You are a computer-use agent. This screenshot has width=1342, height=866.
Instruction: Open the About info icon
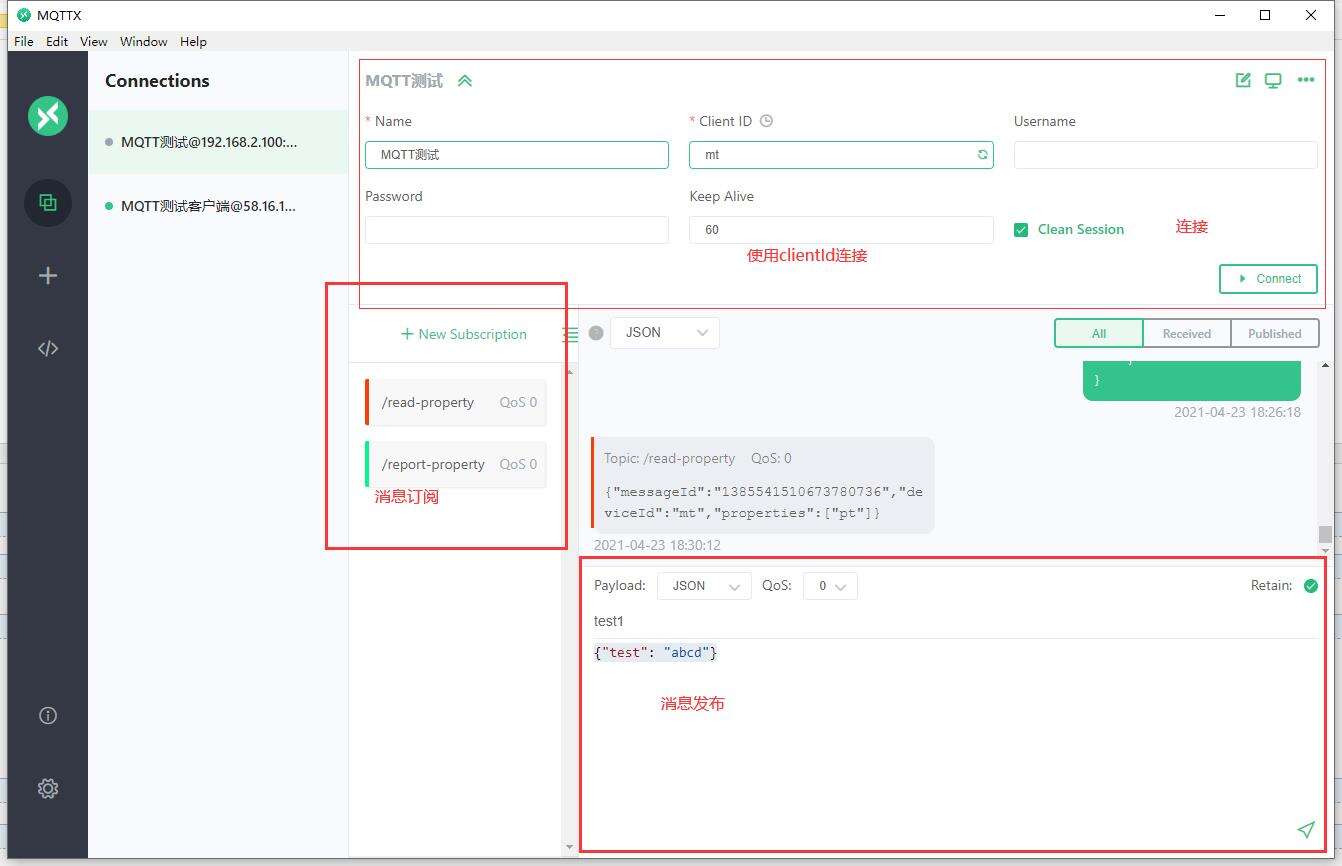click(x=48, y=716)
